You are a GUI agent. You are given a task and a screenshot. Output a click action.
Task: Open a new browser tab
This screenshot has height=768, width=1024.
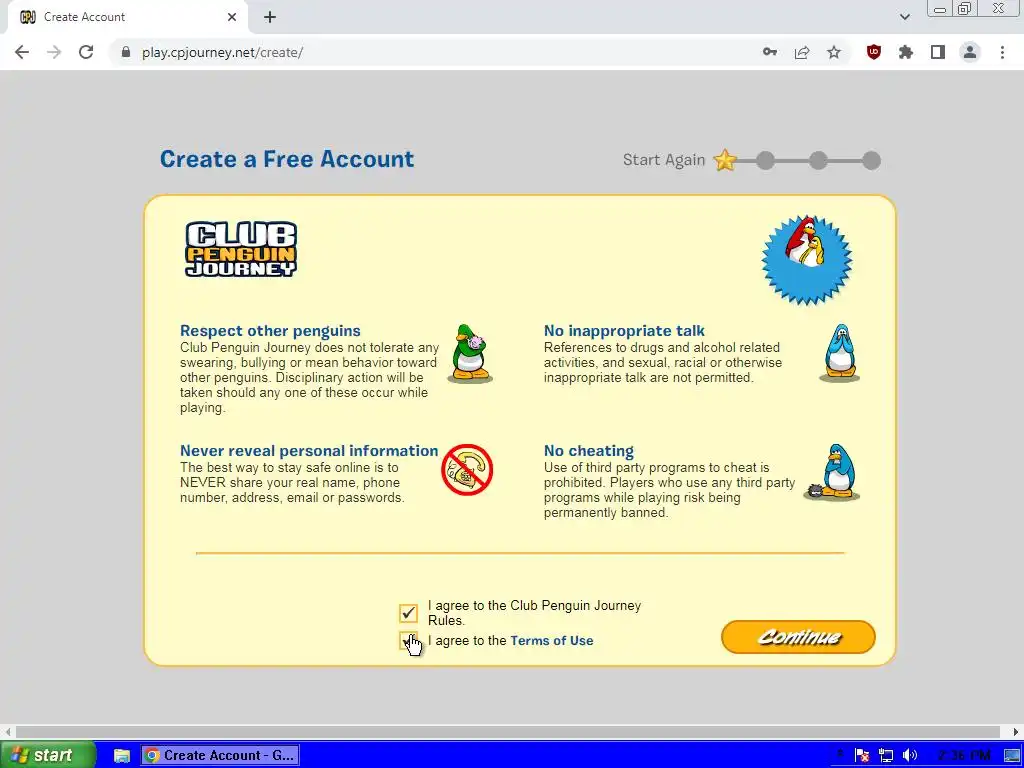click(270, 17)
